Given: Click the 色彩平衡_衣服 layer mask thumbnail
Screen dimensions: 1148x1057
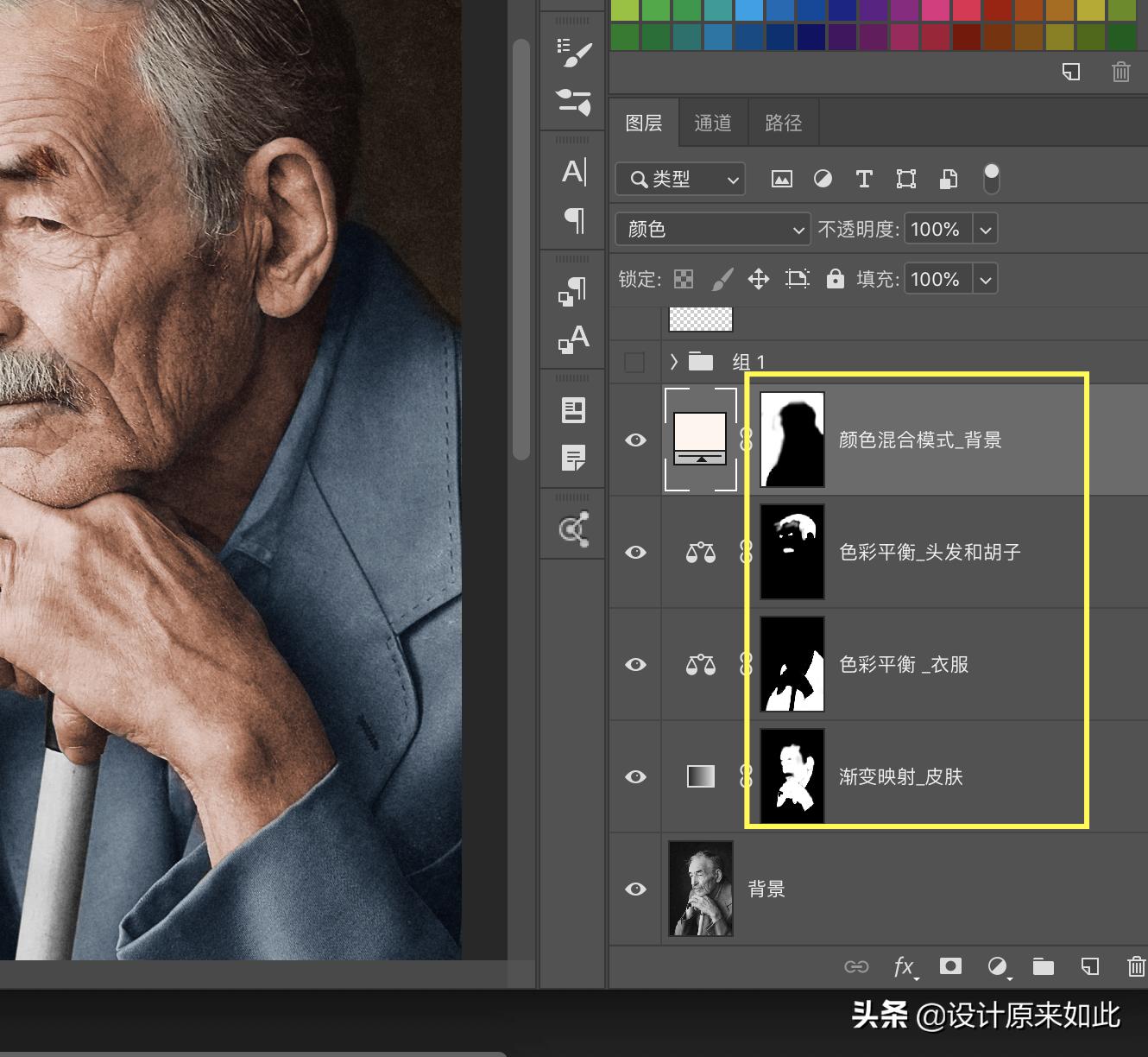Looking at the screenshot, I should (792, 664).
